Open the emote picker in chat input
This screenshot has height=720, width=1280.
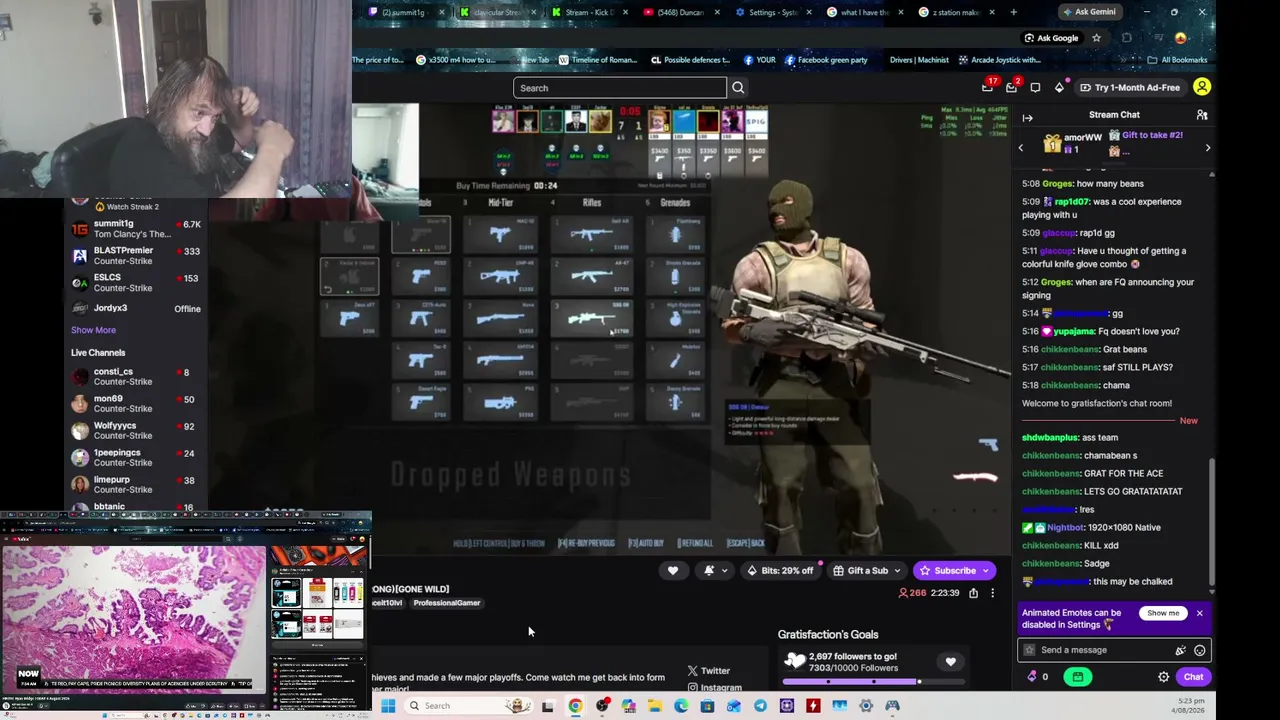(1199, 650)
